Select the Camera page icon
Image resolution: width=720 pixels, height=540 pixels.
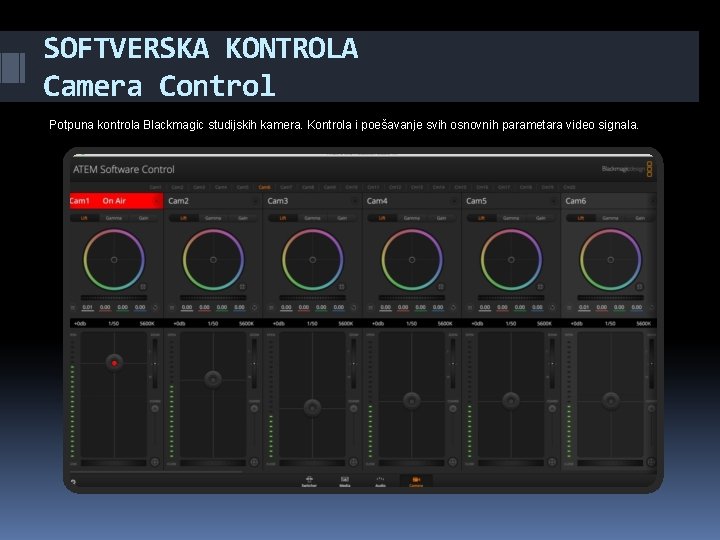(416, 481)
